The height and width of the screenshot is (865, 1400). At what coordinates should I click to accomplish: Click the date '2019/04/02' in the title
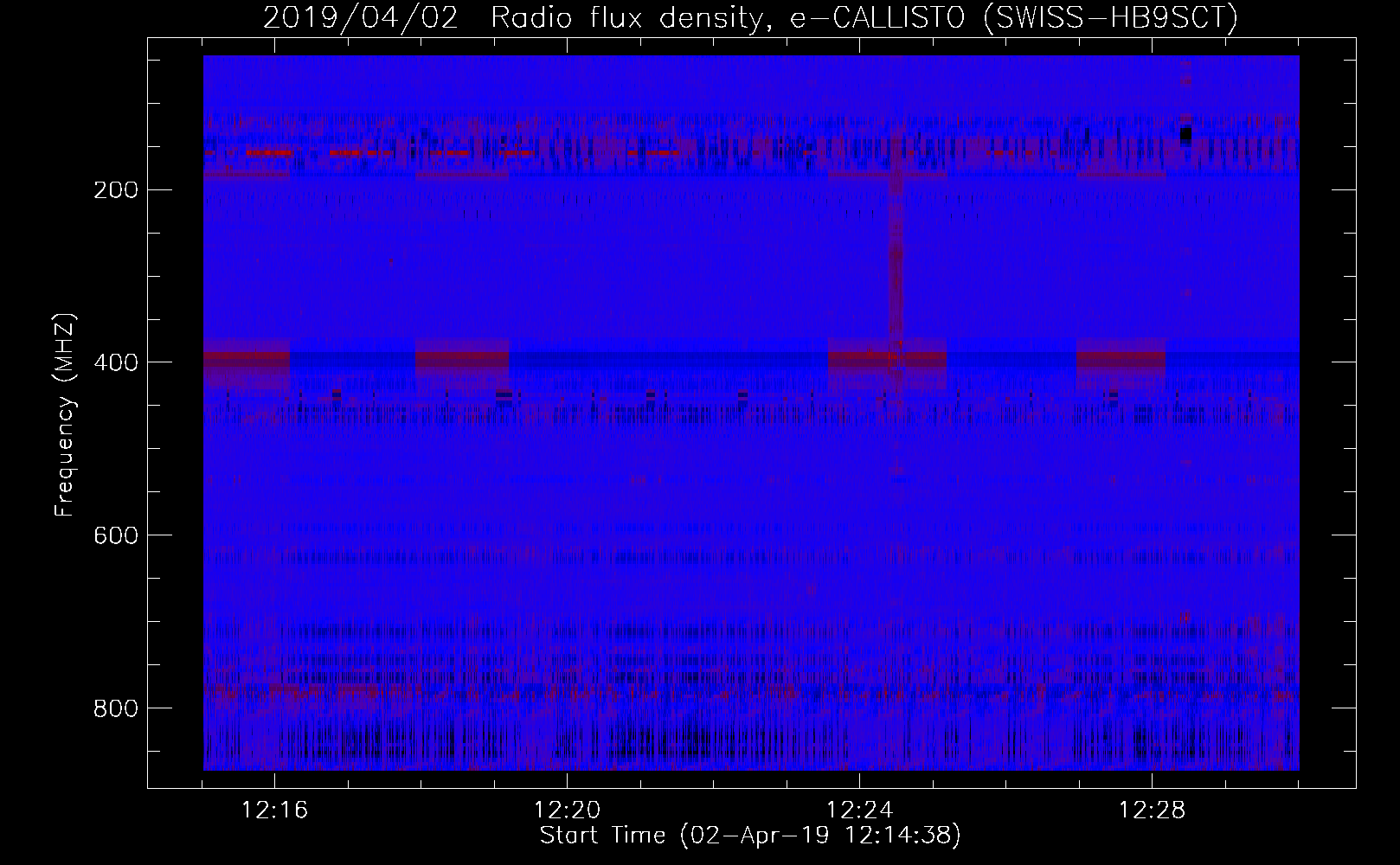click(x=360, y=17)
